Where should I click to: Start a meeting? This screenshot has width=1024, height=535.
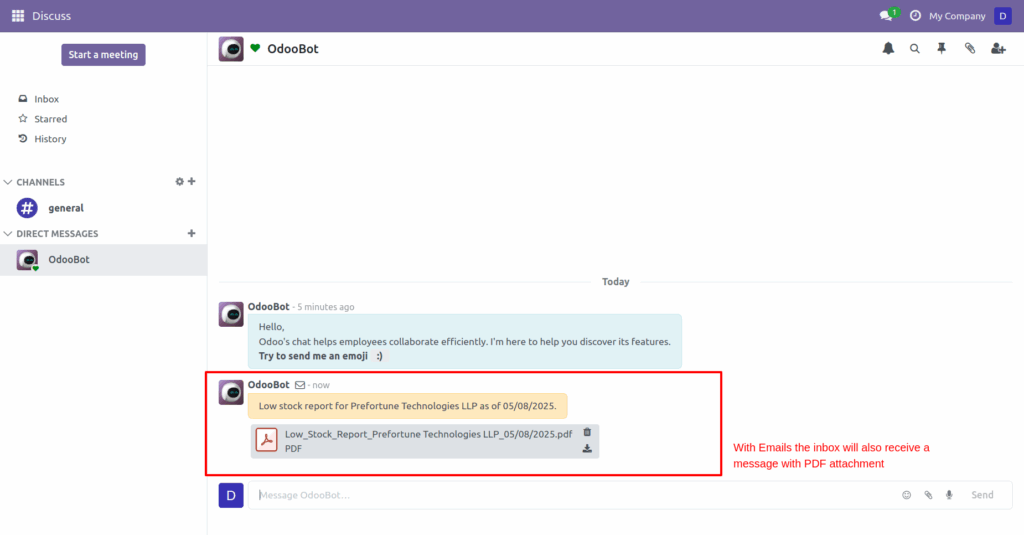tap(103, 55)
